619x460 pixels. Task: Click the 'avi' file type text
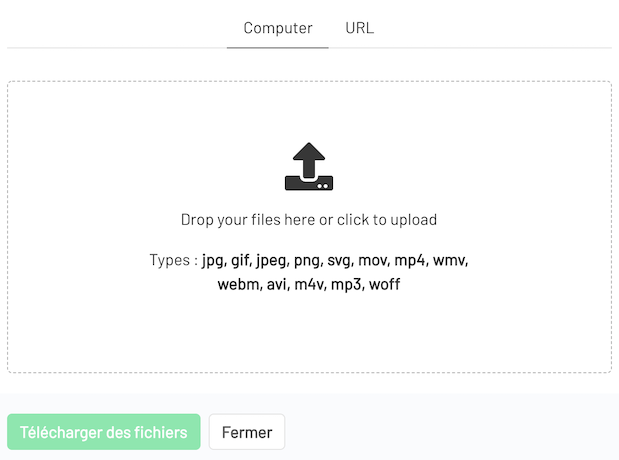pos(276,284)
